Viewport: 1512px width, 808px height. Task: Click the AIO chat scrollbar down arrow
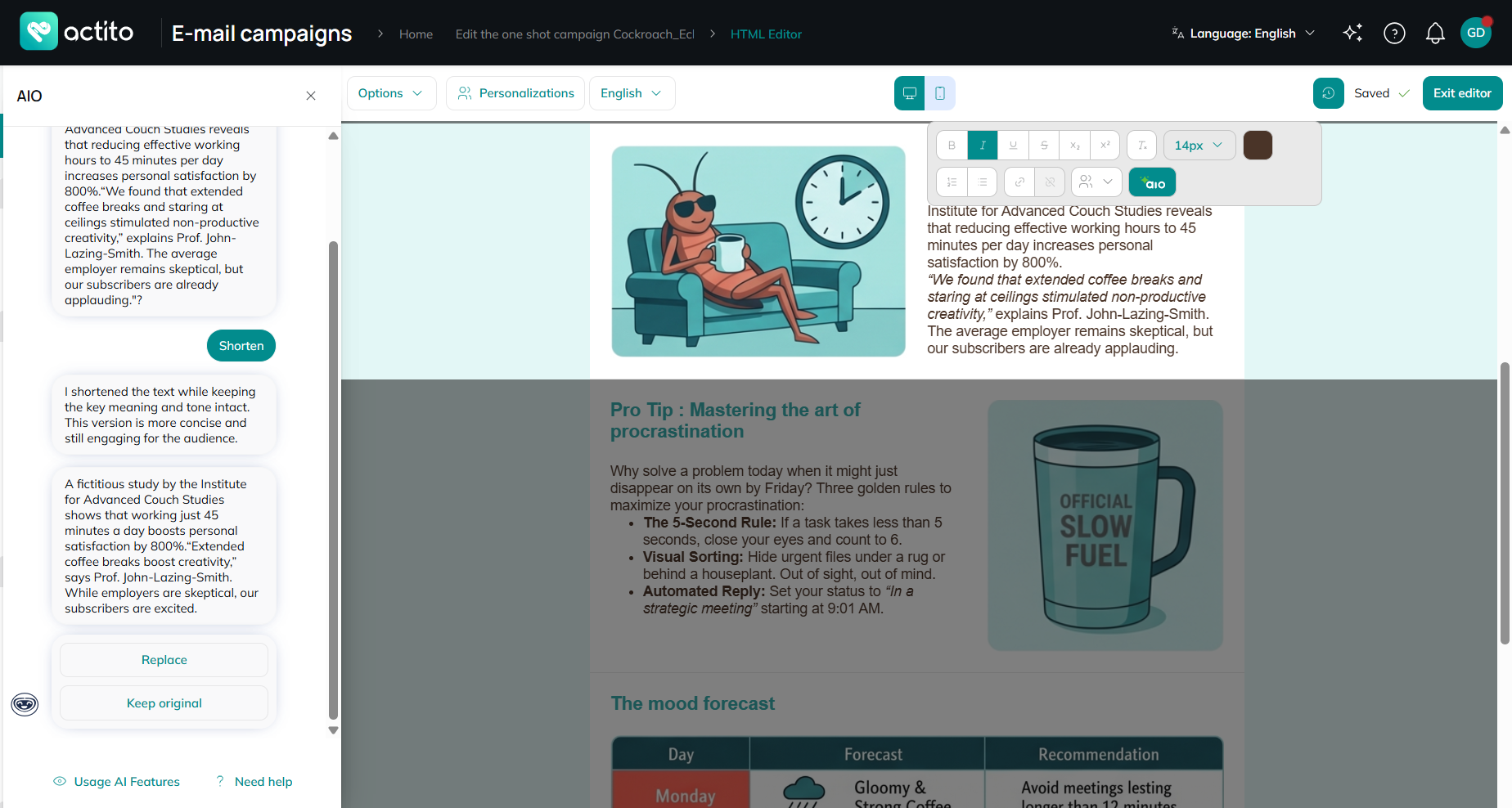333,730
